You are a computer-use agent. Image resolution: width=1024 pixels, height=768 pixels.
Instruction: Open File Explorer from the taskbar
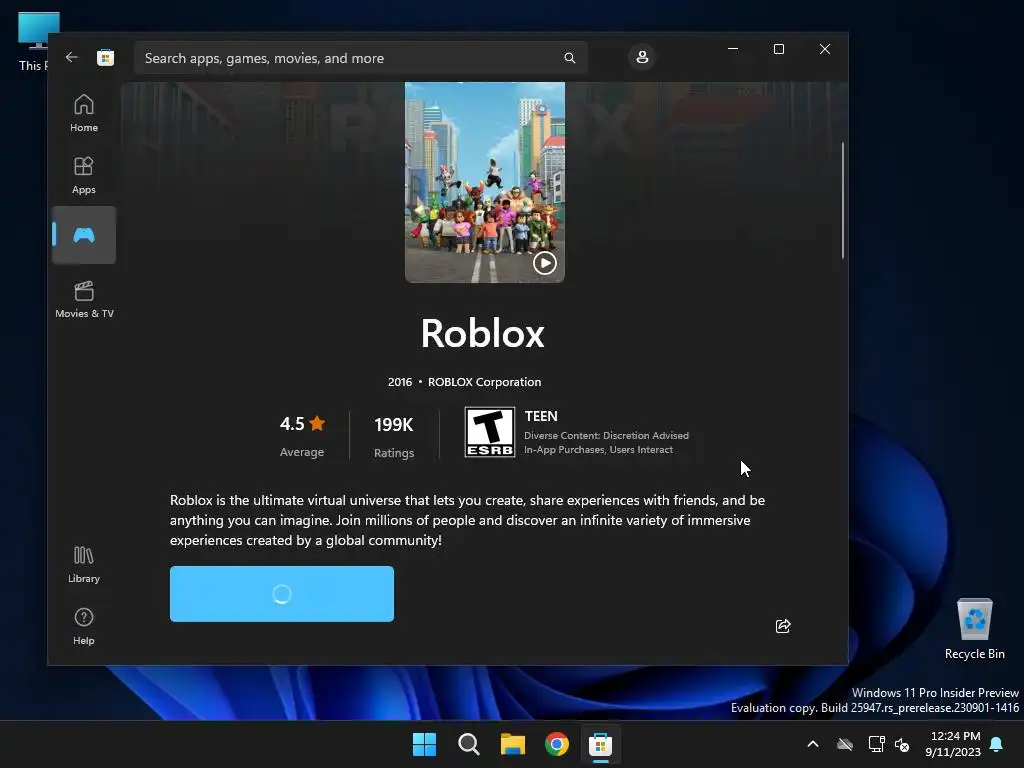(513, 744)
